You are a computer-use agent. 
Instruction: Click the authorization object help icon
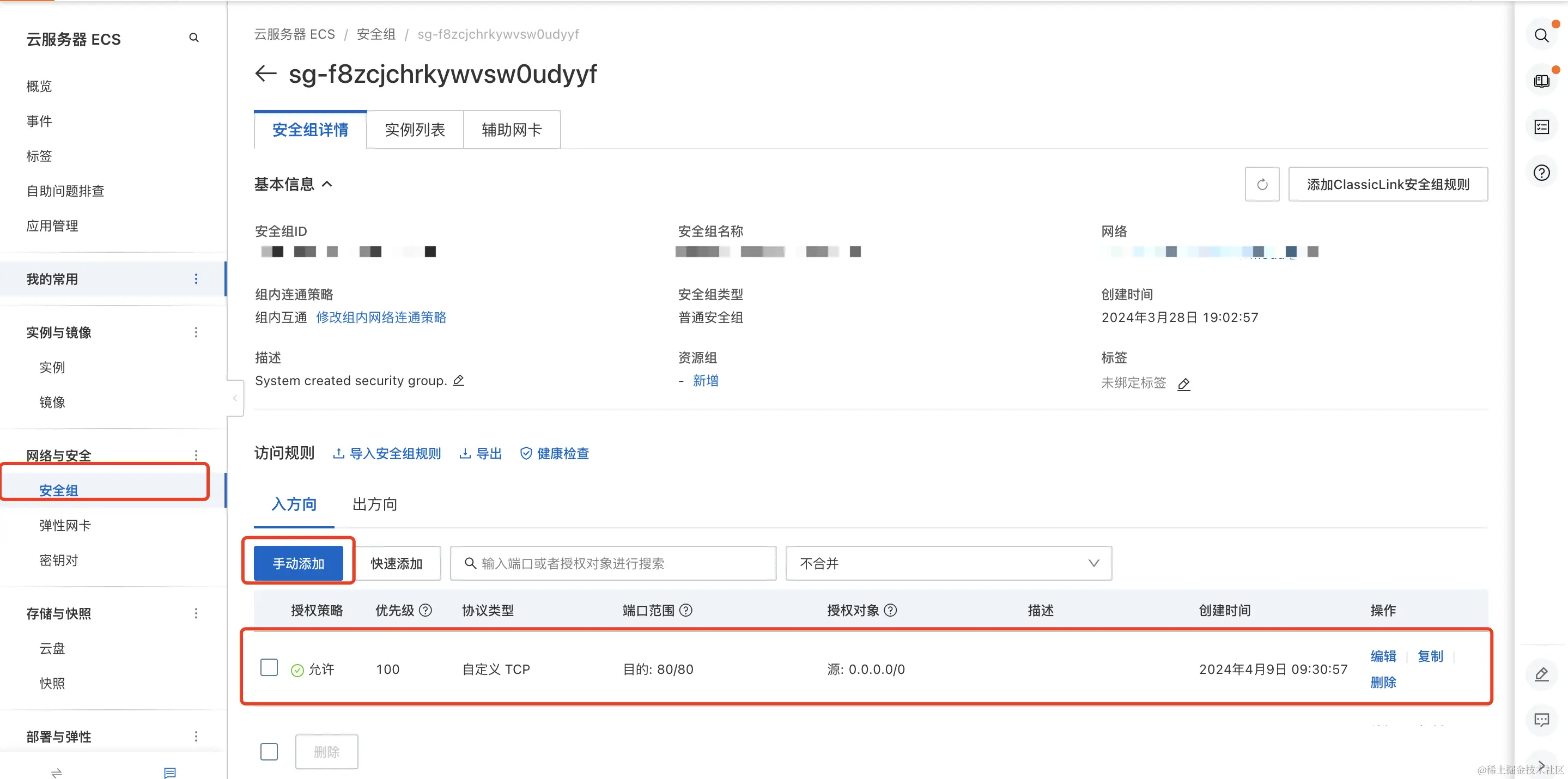click(891, 611)
